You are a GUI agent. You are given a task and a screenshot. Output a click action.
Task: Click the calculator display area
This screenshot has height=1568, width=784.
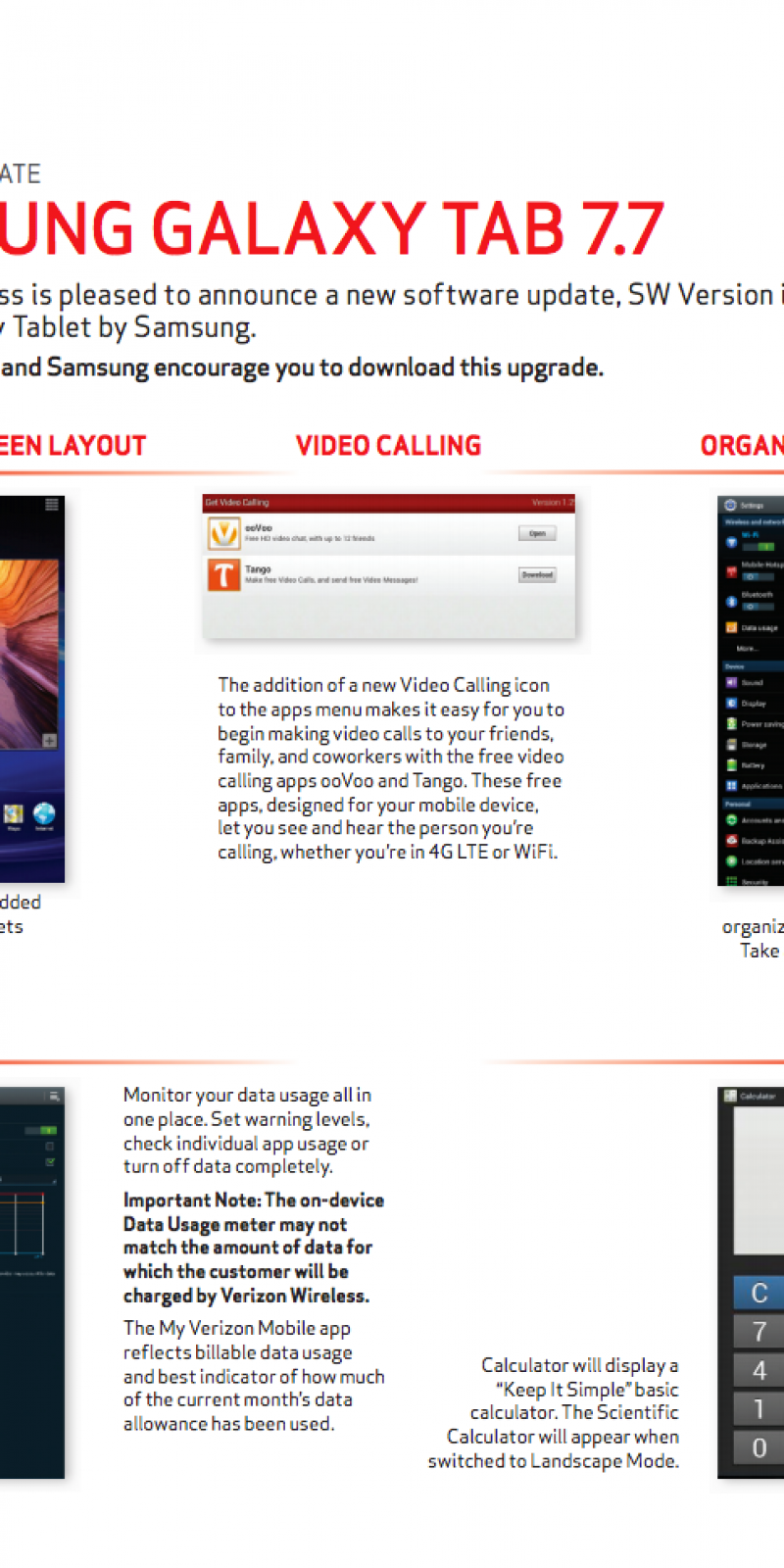759,1181
